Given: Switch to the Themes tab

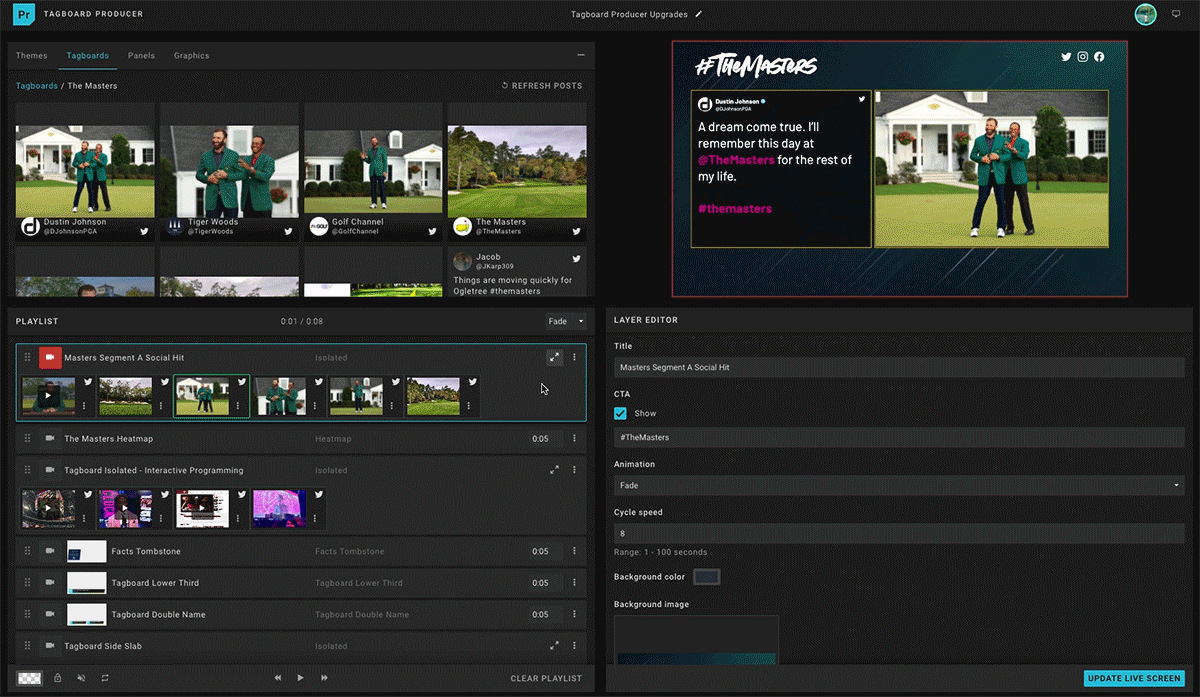Looking at the screenshot, I should coord(31,56).
